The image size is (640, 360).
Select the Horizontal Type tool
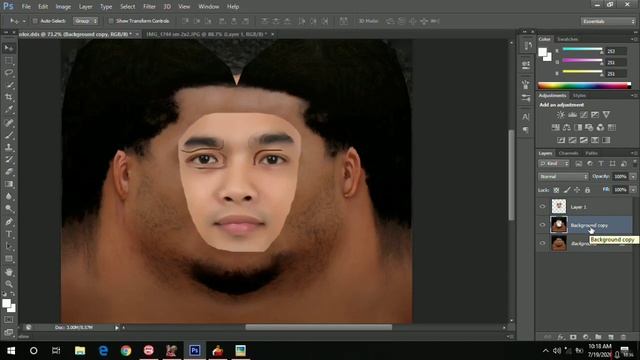tap(9, 234)
